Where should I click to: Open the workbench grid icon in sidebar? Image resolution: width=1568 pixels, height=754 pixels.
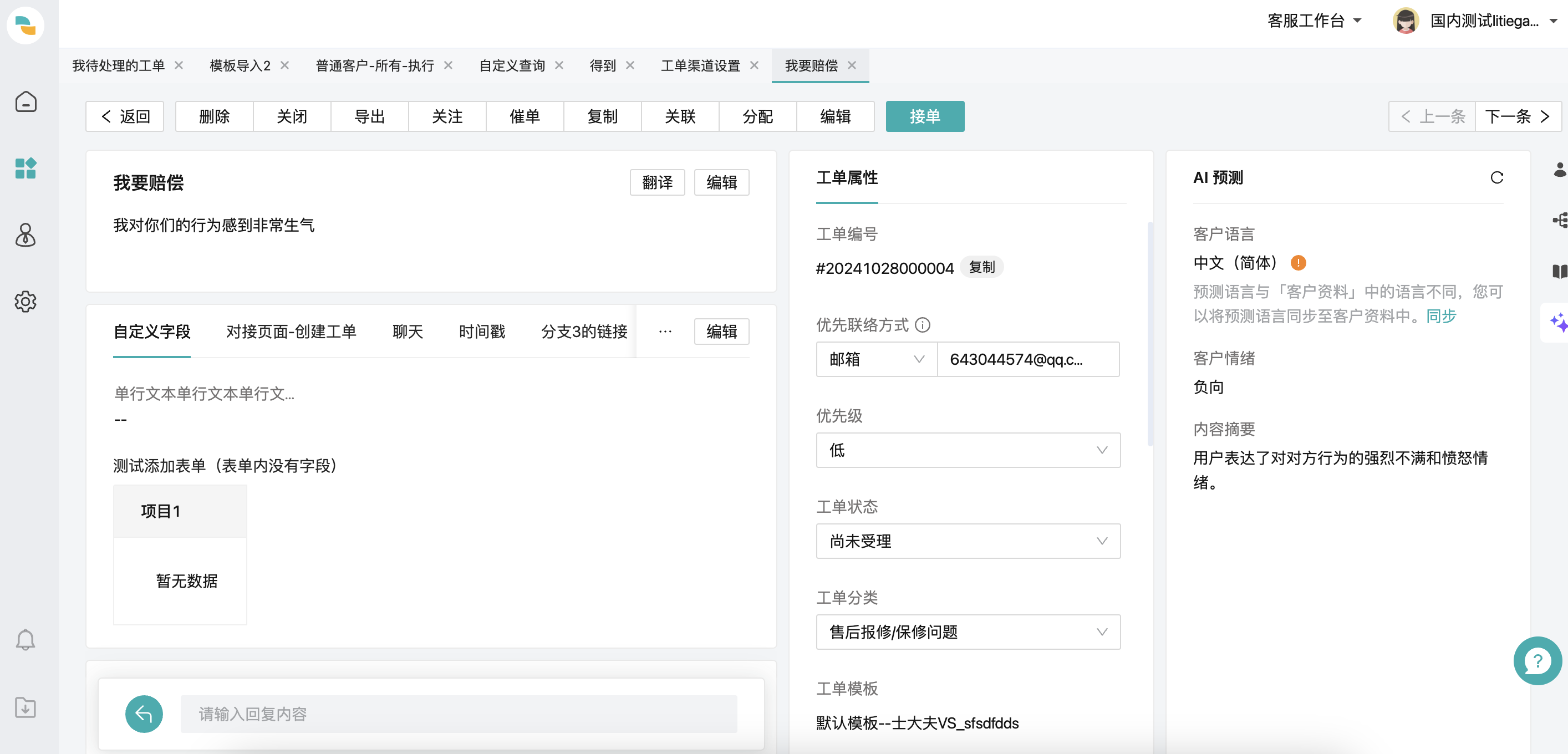[x=26, y=168]
